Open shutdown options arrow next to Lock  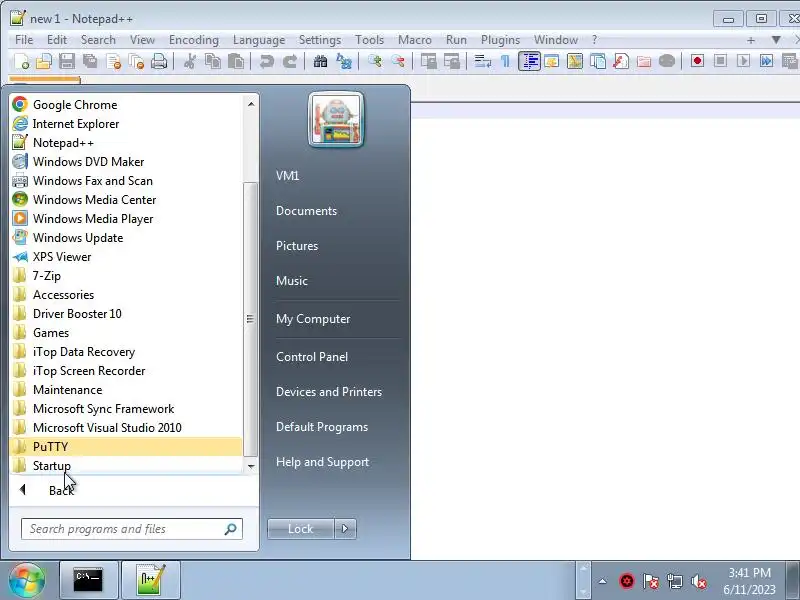345,529
